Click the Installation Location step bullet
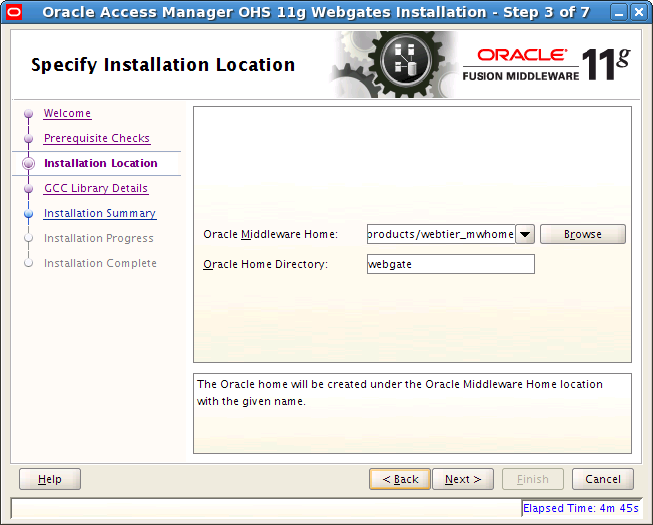Screen dimensions: 653x525 pyautogui.click(x=28, y=163)
